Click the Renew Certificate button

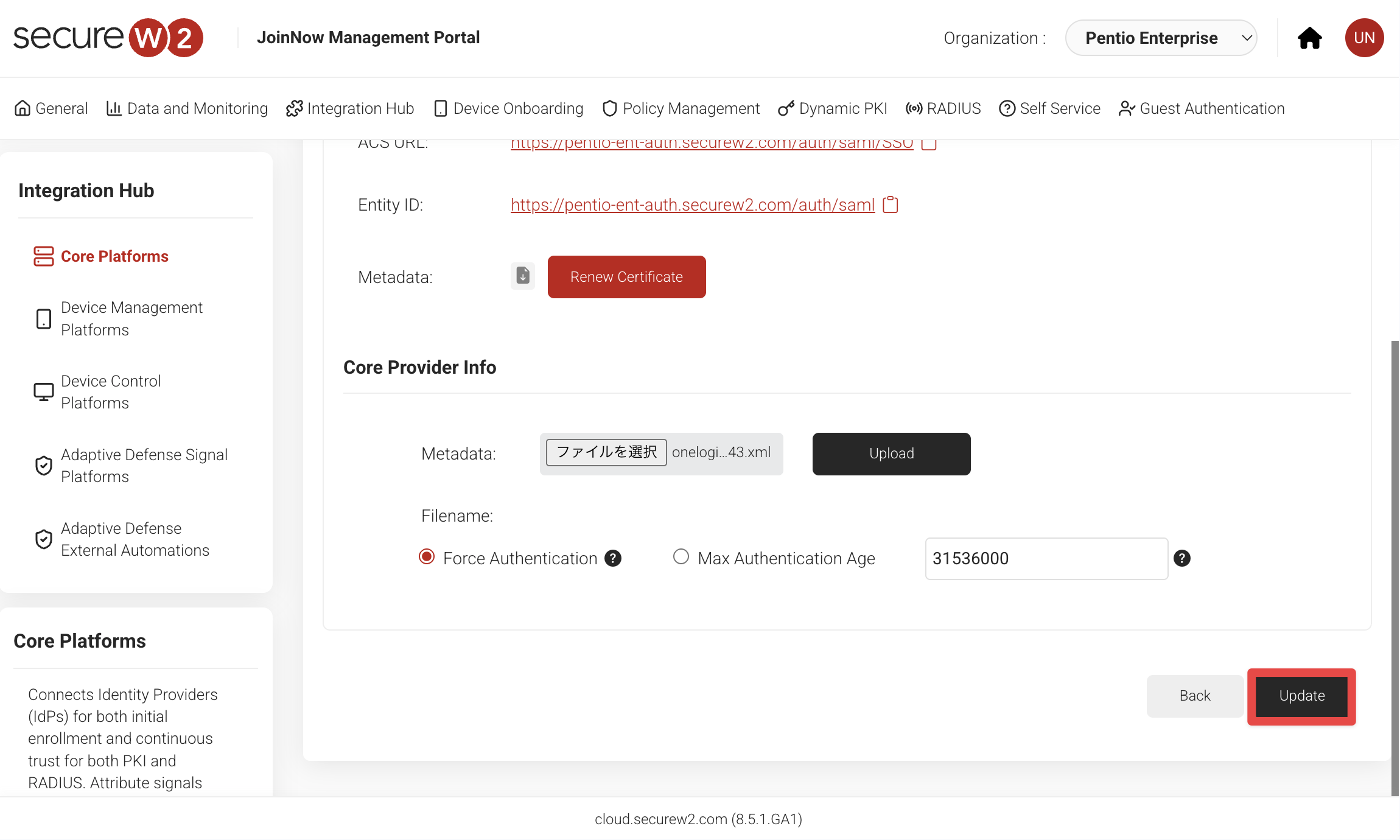coord(627,277)
